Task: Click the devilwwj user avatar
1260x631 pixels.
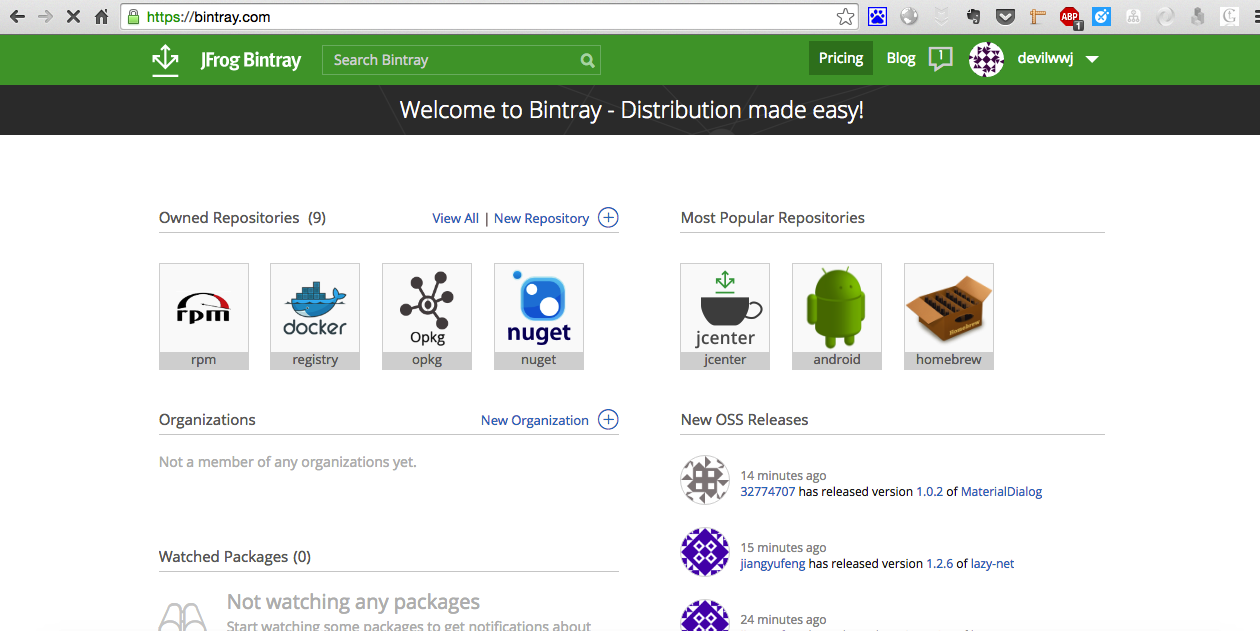Action: point(986,59)
